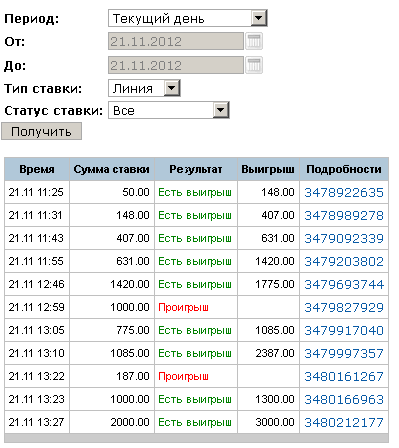Click the Получить button
399x448 pixels.
[41, 131]
